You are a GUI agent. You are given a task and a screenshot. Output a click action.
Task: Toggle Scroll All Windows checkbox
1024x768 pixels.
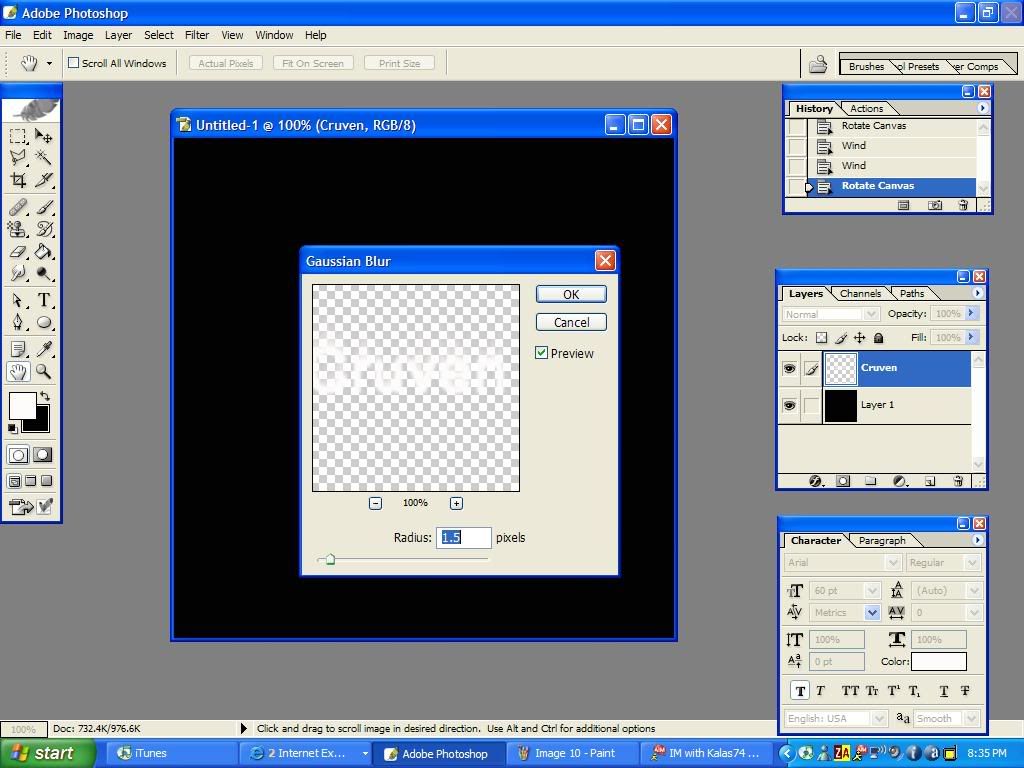coord(74,63)
